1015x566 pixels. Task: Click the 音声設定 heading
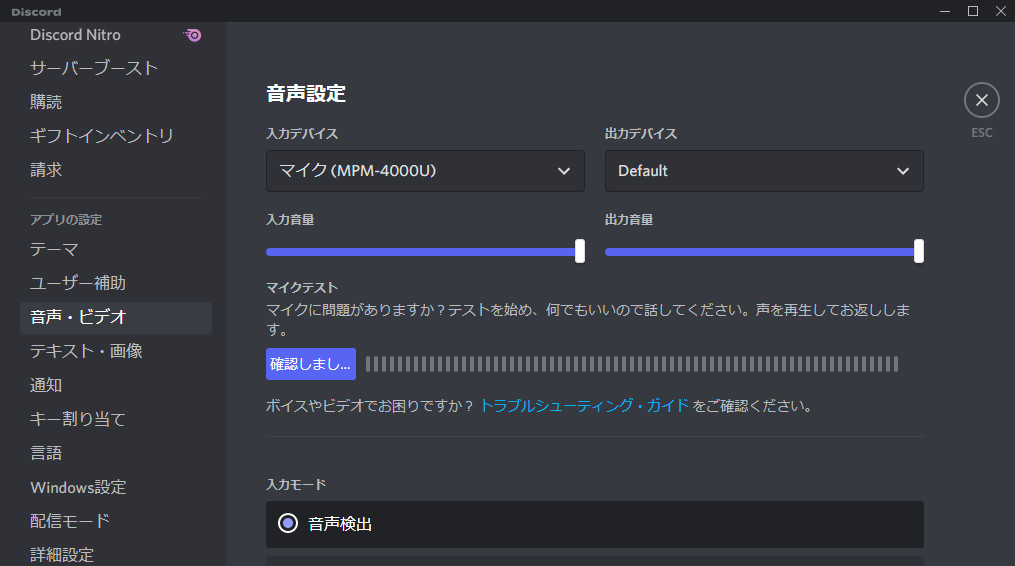(306, 93)
